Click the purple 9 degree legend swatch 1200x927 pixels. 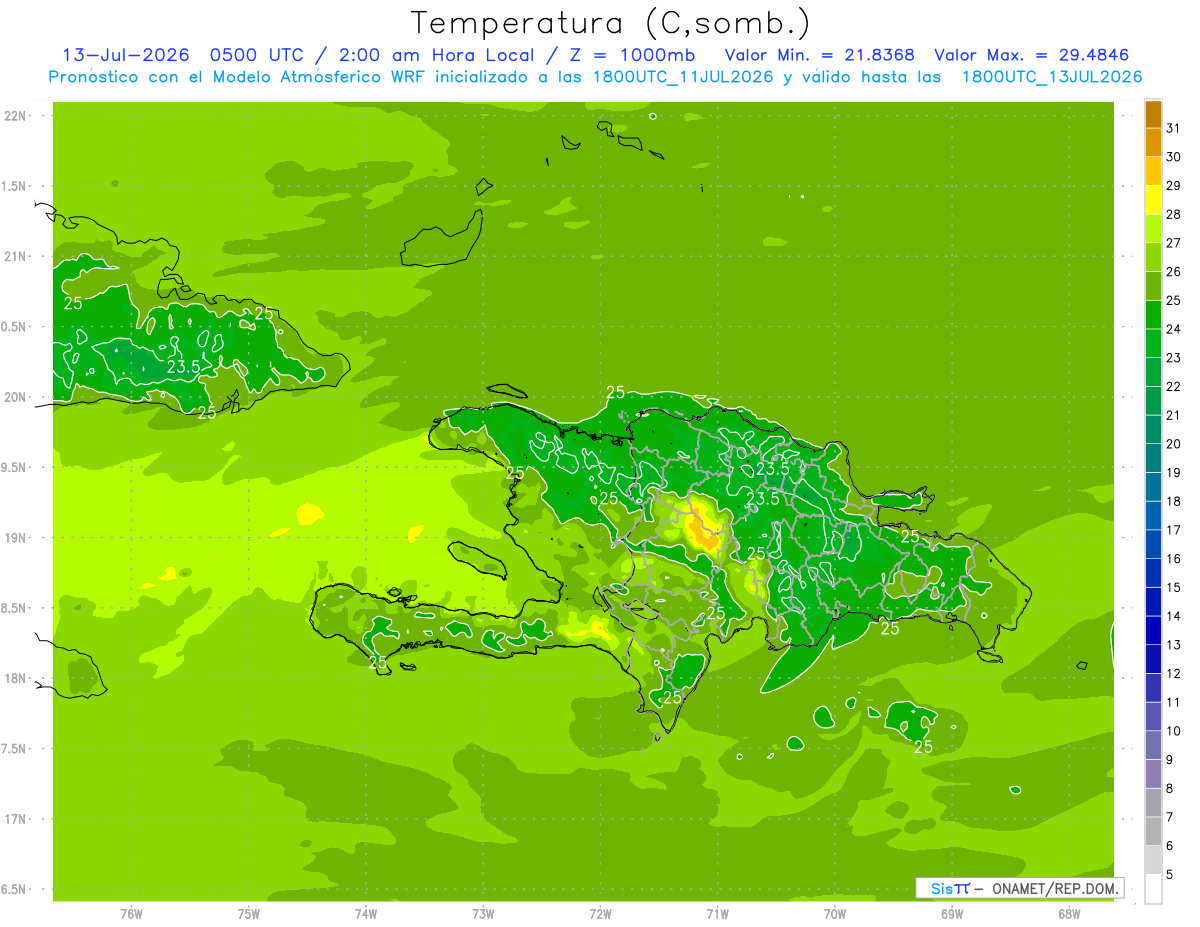1153,745
